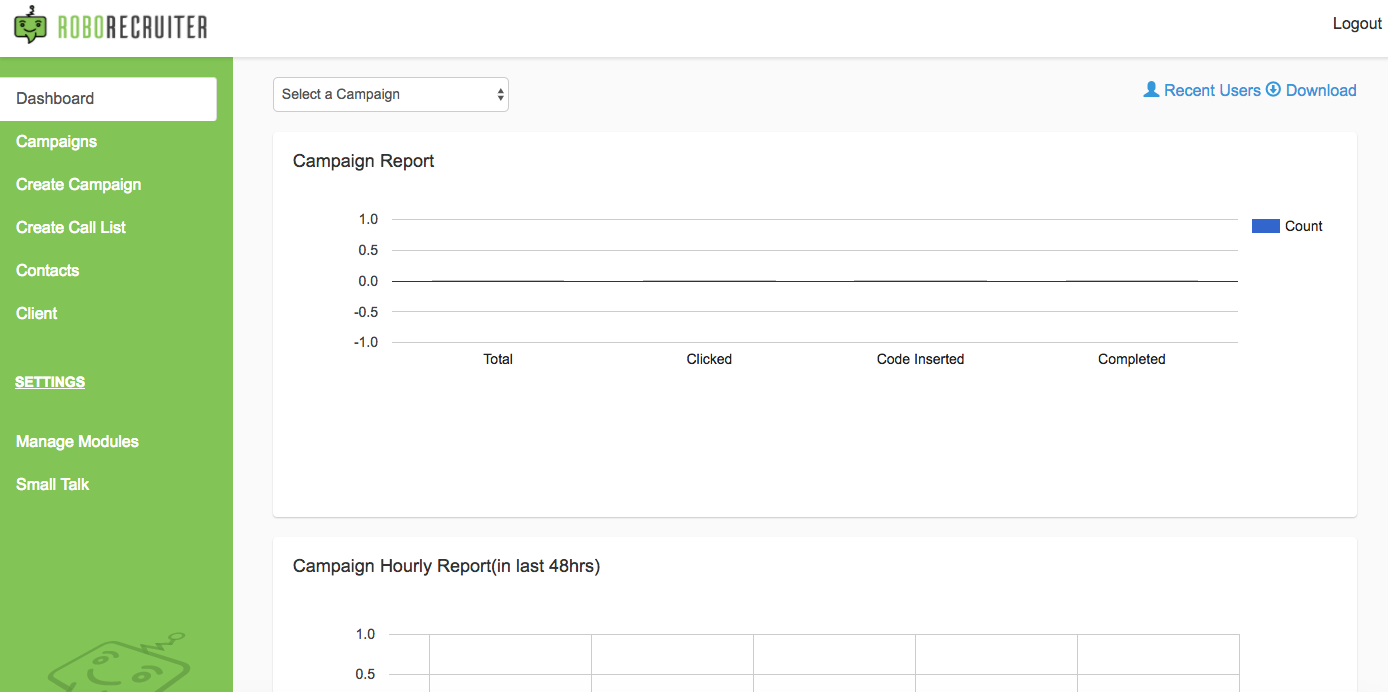1388x692 pixels.
Task: Log out using the Logout link
Action: [1357, 24]
